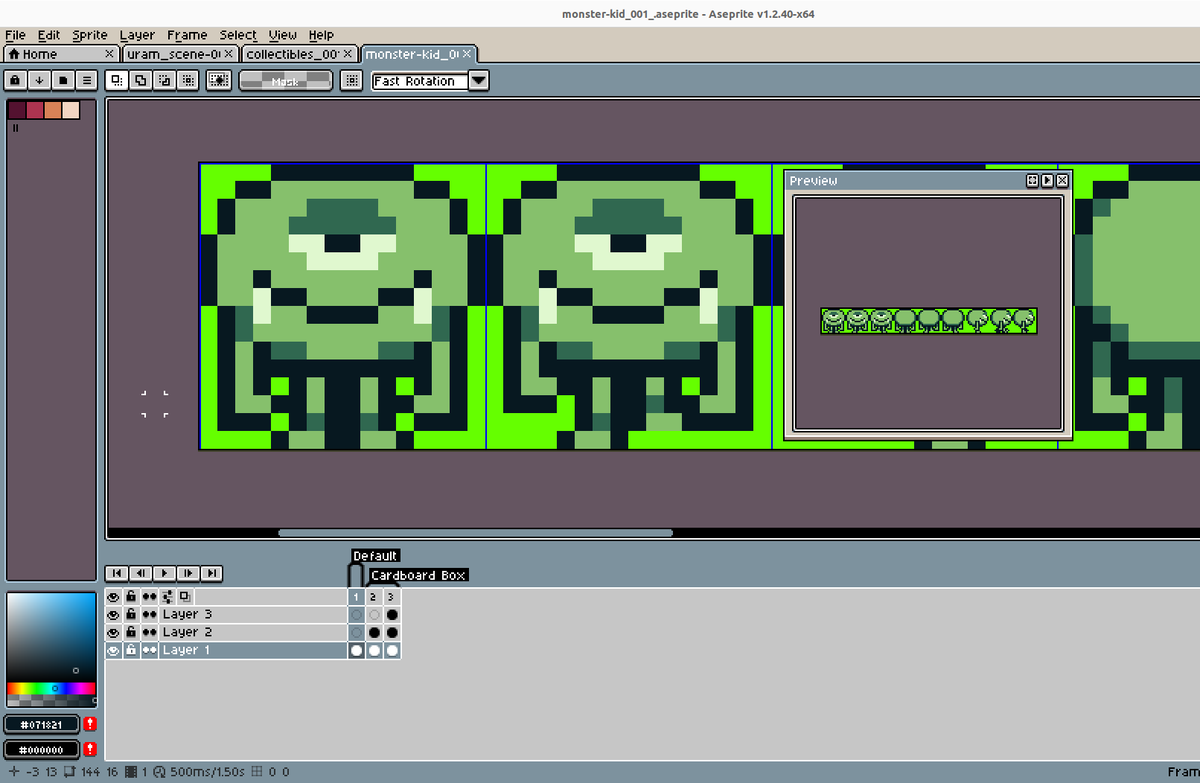Close the monster-kid tab
The width and height of the screenshot is (1200, 783).
(467, 54)
